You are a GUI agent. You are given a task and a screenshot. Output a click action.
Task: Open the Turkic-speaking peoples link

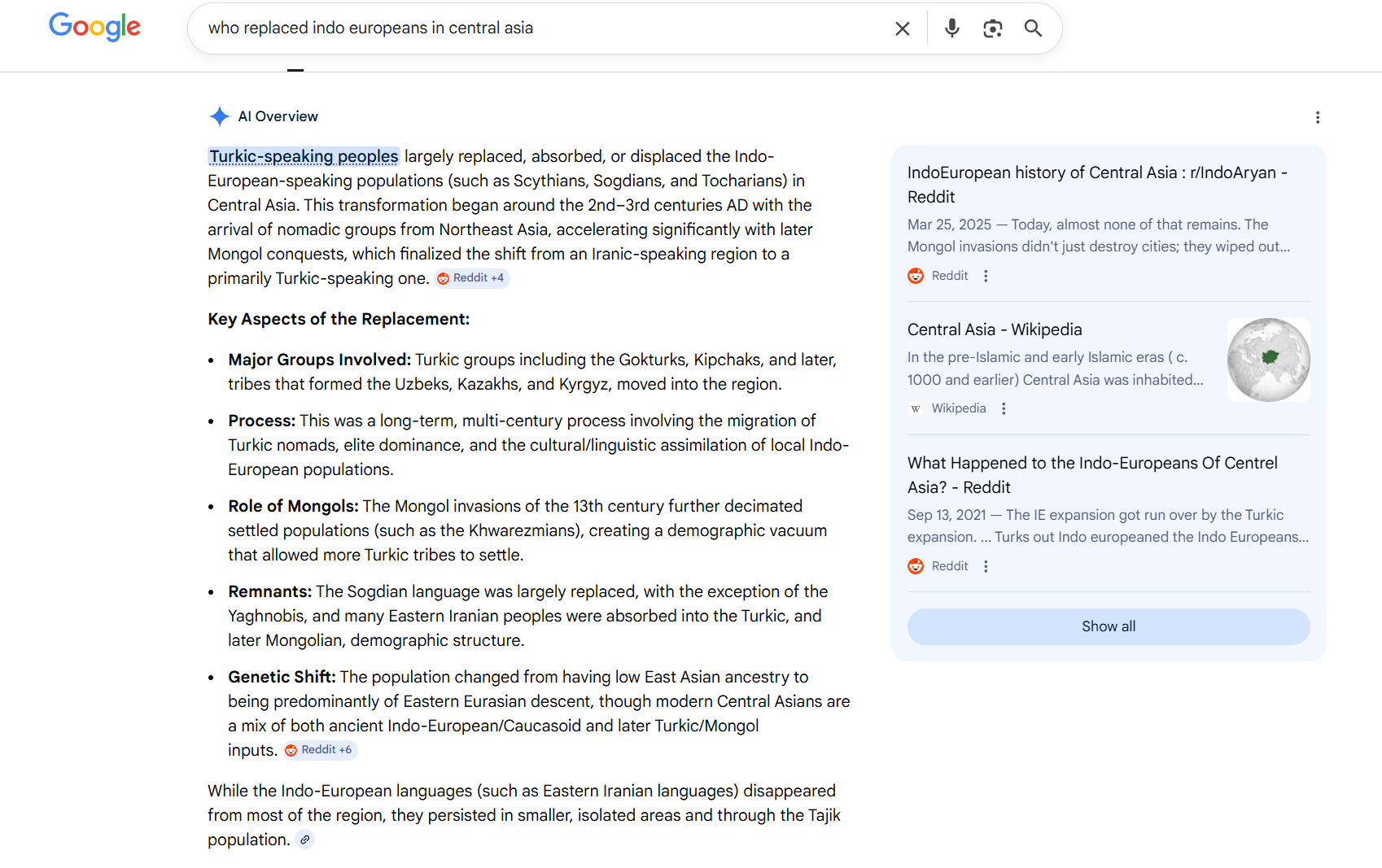click(x=304, y=156)
